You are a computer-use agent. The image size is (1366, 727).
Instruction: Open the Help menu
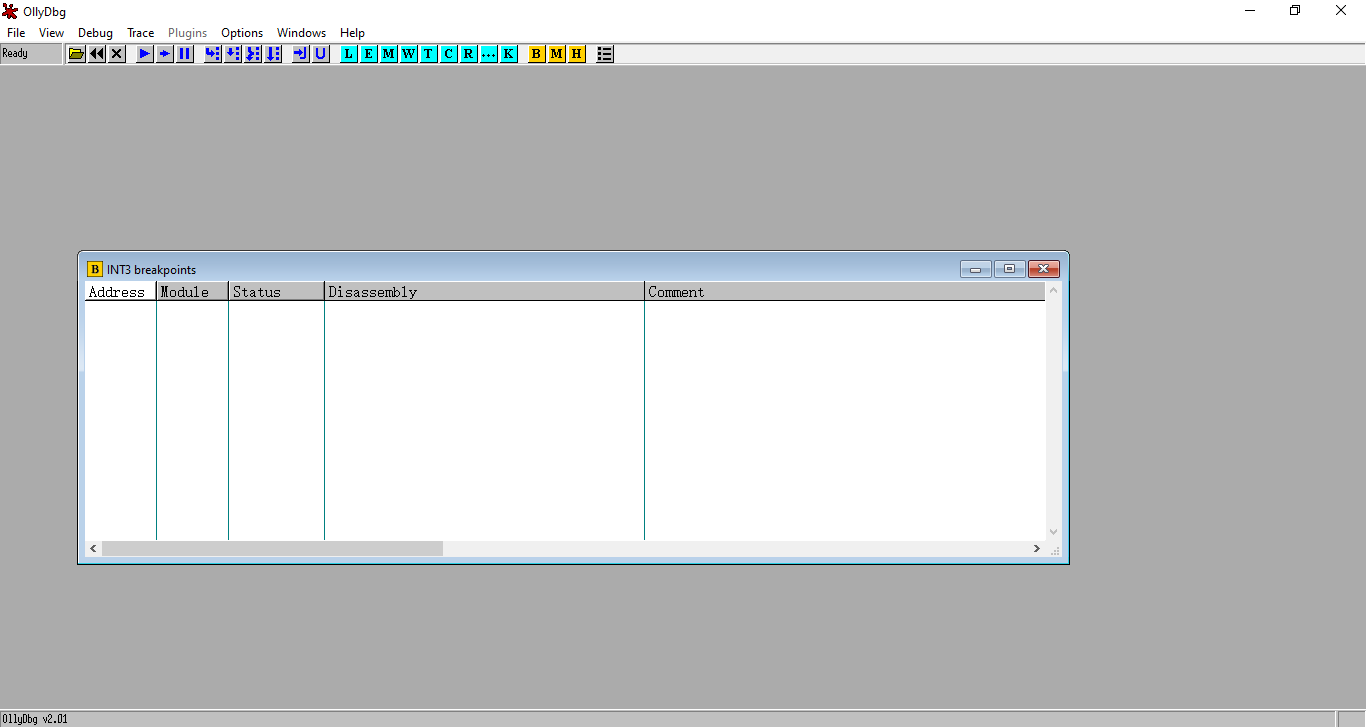(x=353, y=33)
